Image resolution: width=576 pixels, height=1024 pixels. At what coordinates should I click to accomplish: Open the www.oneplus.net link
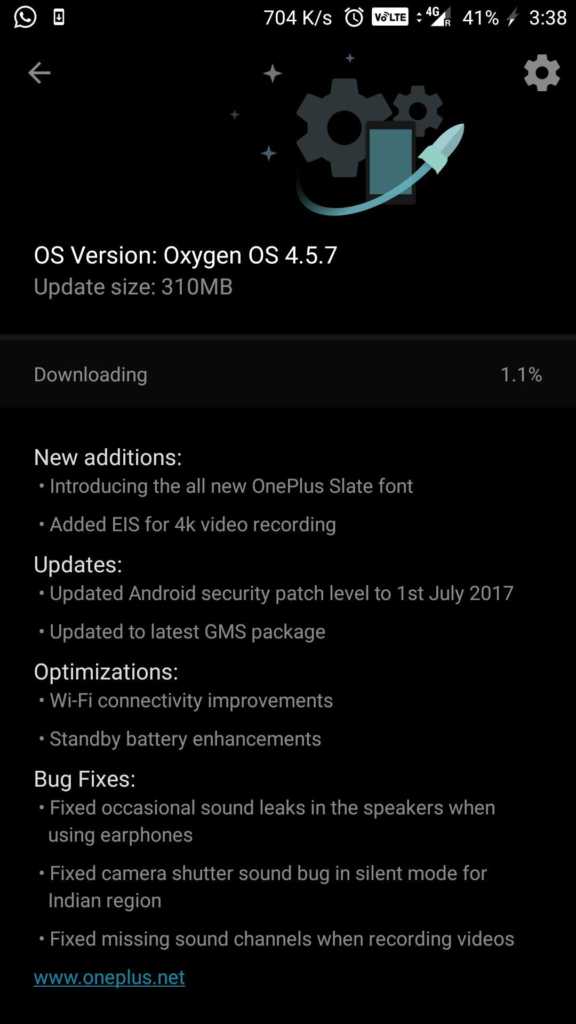tap(109, 978)
